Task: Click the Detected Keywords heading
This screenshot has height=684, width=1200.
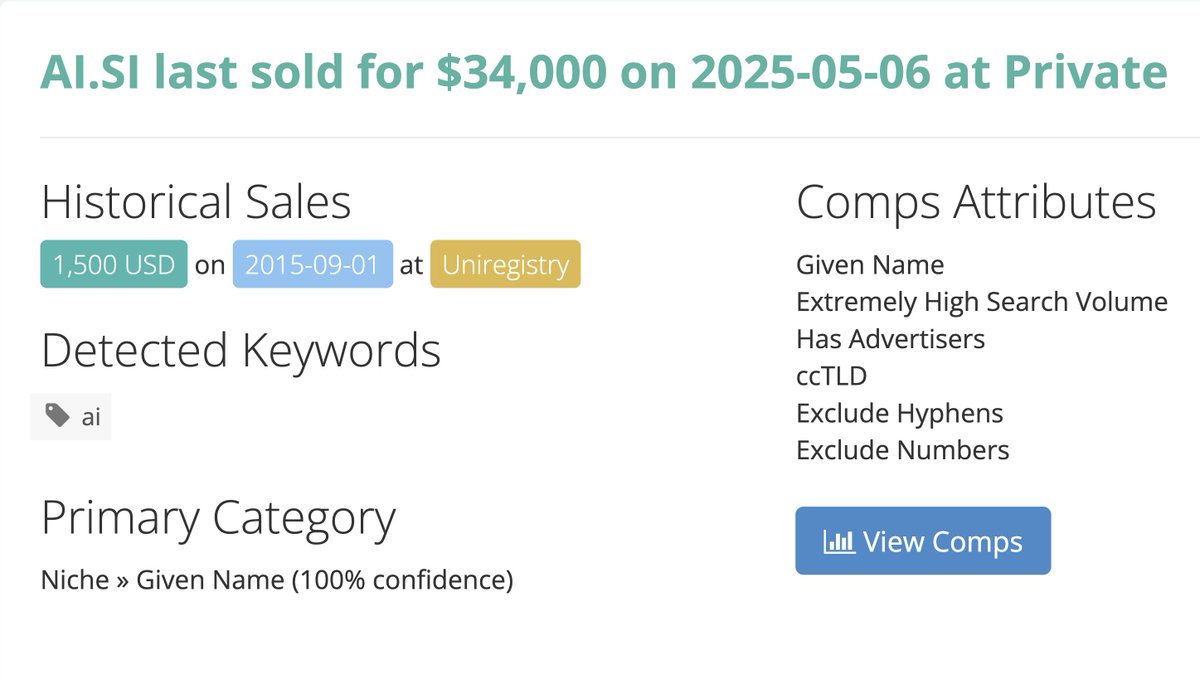Action: (x=241, y=351)
